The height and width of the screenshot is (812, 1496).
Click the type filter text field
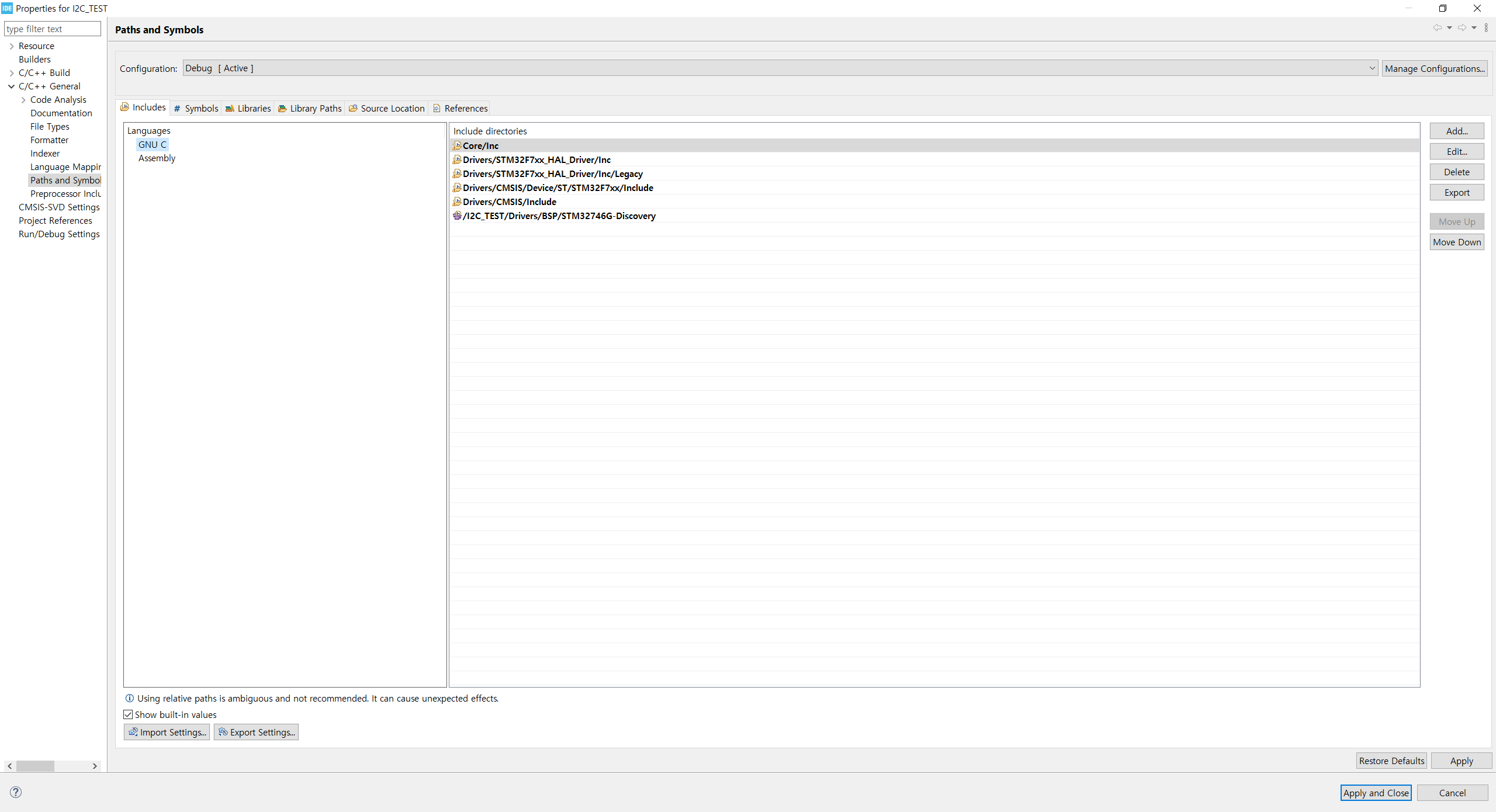pos(52,29)
